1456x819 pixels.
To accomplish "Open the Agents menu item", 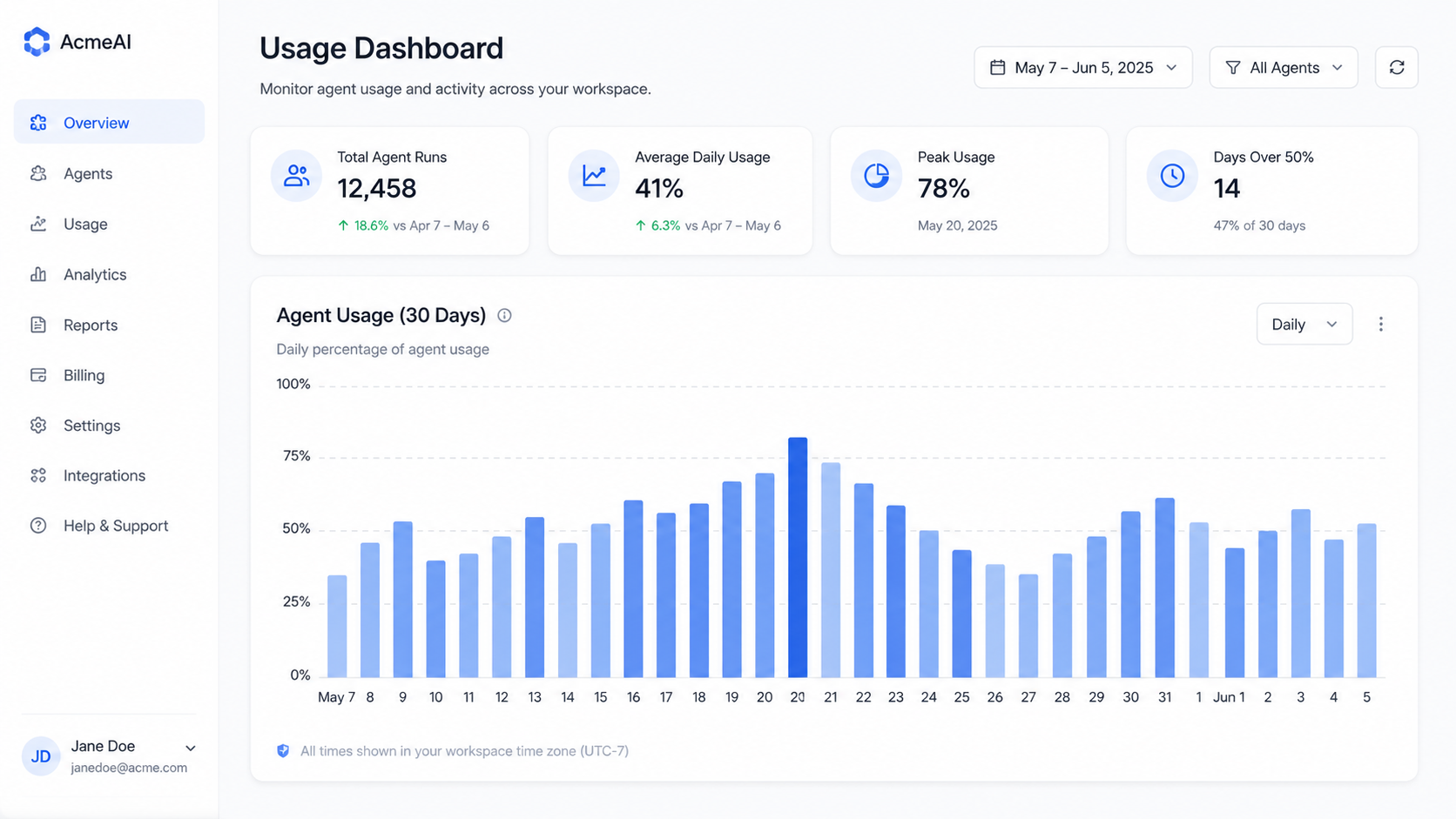I will 109,173.
